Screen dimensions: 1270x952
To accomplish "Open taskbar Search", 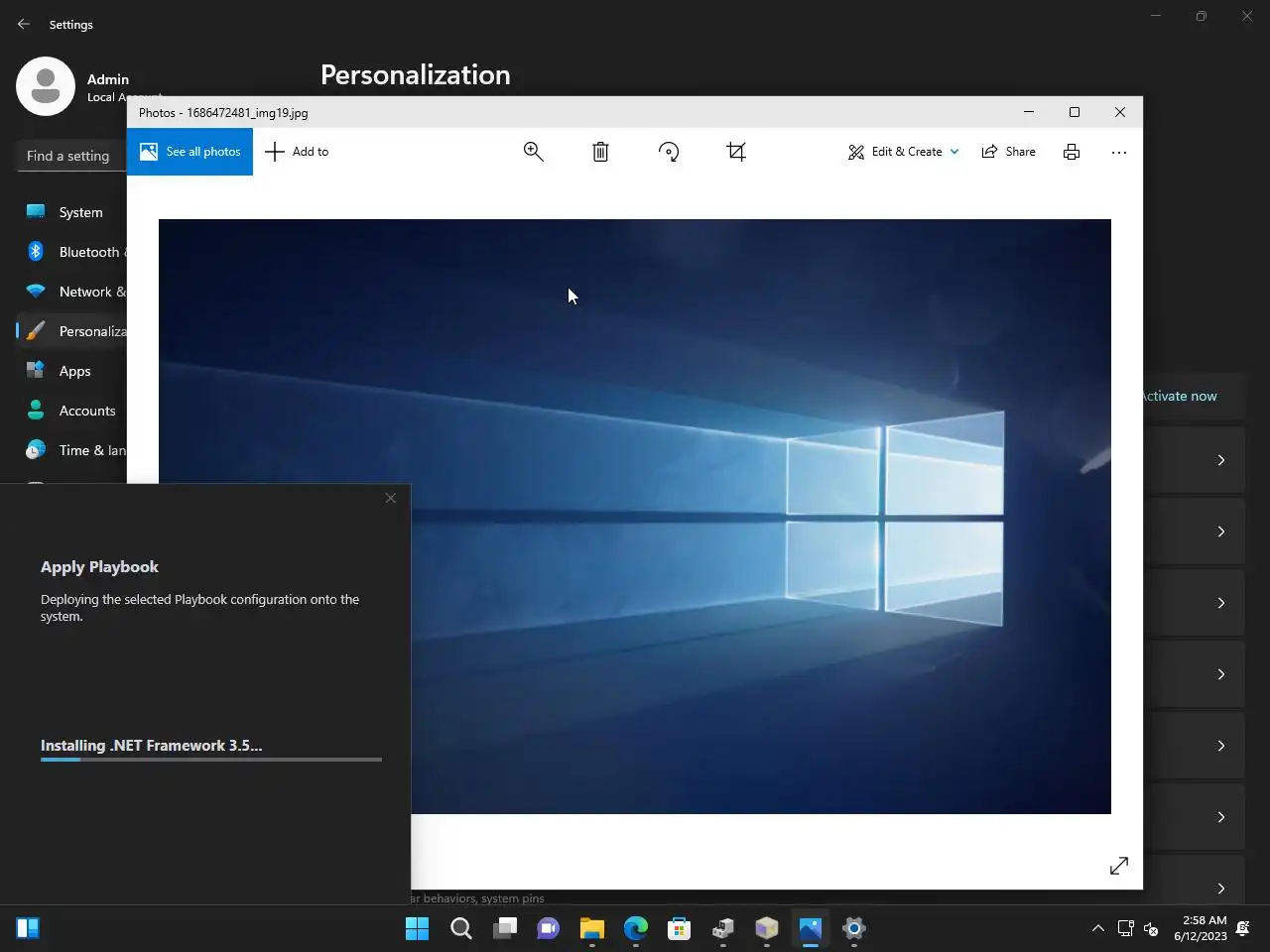I will [461, 928].
